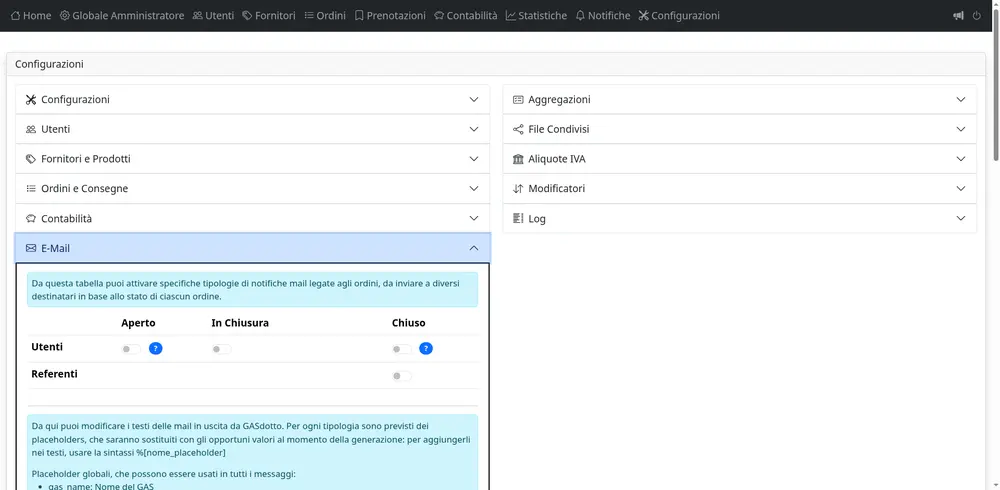This screenshot has height=490, width=1000.
Task: Click the Home house icon
Action: [x=15, y=16]
